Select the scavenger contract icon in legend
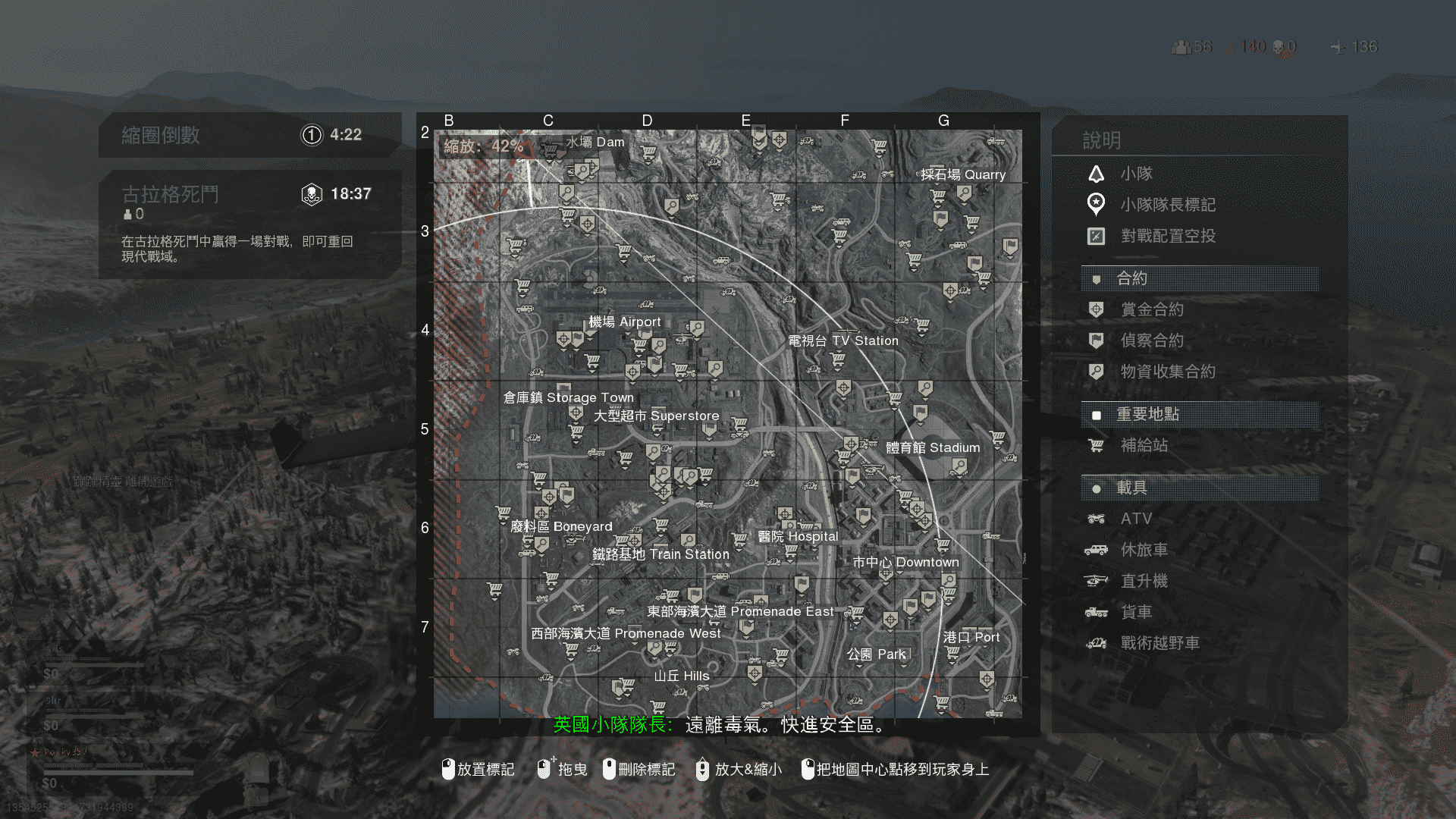Image resolution: width=1456 pixels, height=819 pixels. 1096,372
